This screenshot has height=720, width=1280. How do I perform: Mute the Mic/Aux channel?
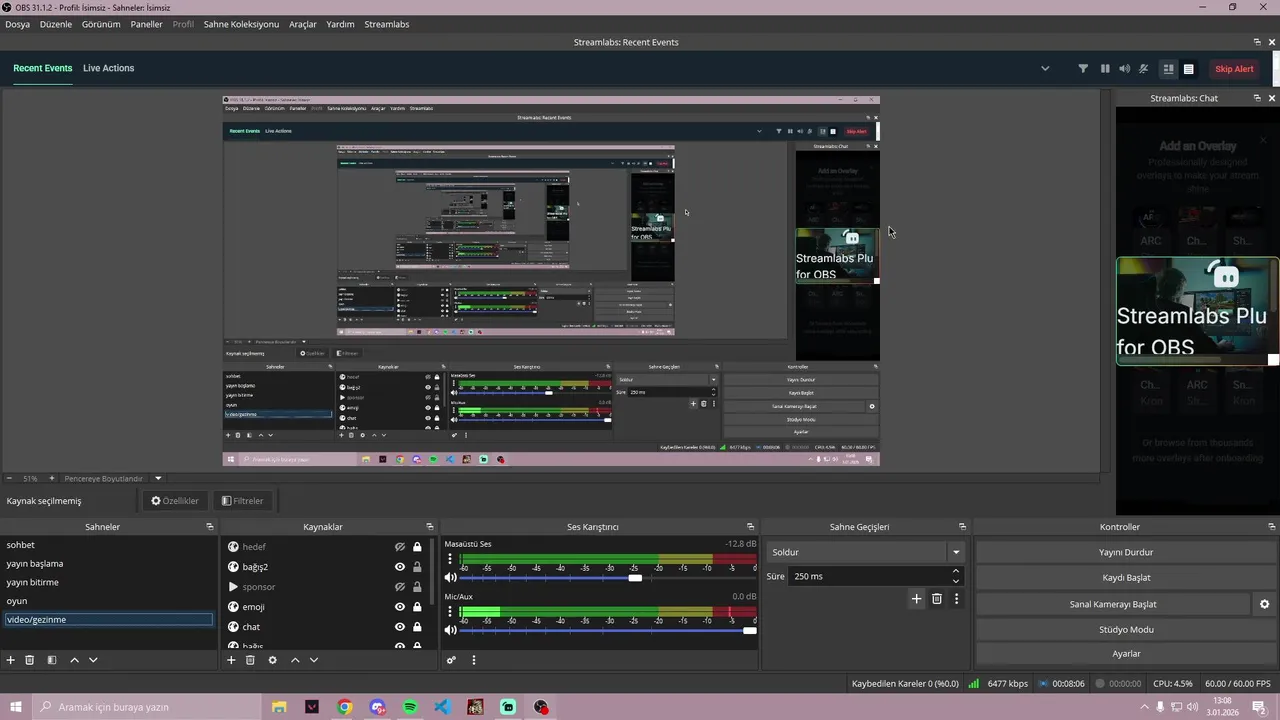click(x=450, y=630)
